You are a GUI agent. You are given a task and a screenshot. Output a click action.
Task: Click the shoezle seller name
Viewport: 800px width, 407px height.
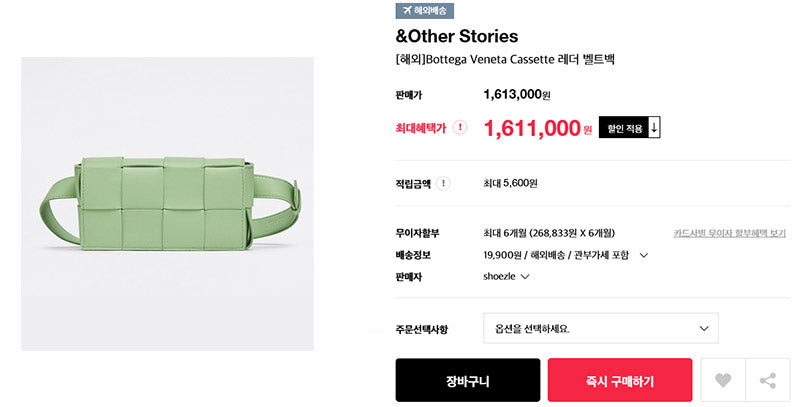(499, 276)
